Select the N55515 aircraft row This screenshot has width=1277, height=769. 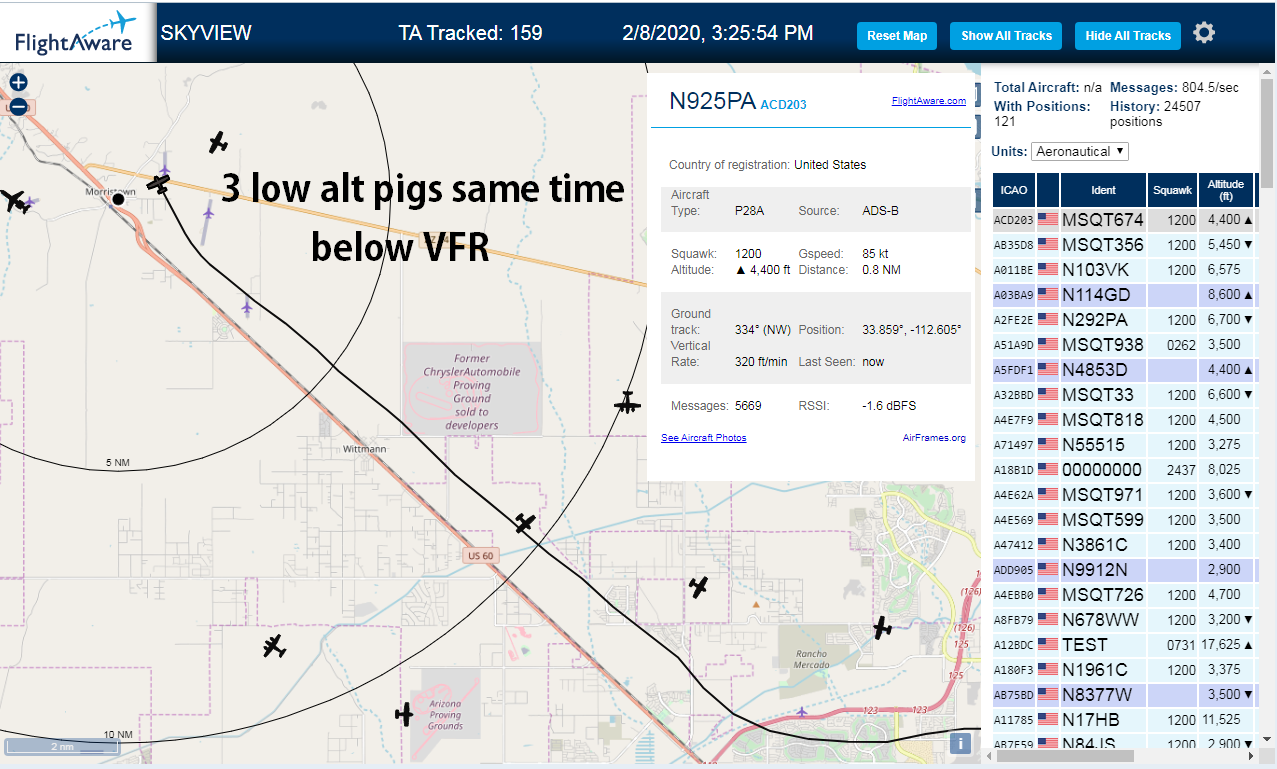pyautogui.click(x=1124, y=444)
